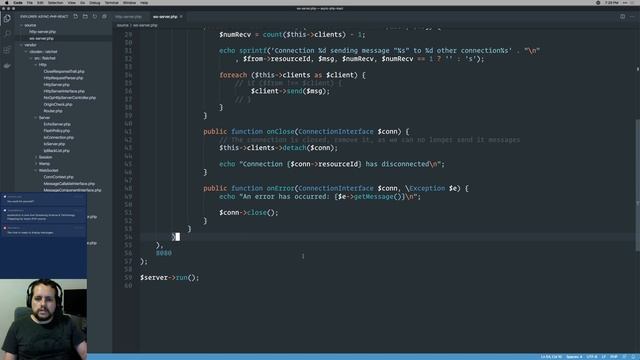This screenshot has height=360, width=640.
Task: Click the PHP language mode status item
Action: tap(614, 357)
